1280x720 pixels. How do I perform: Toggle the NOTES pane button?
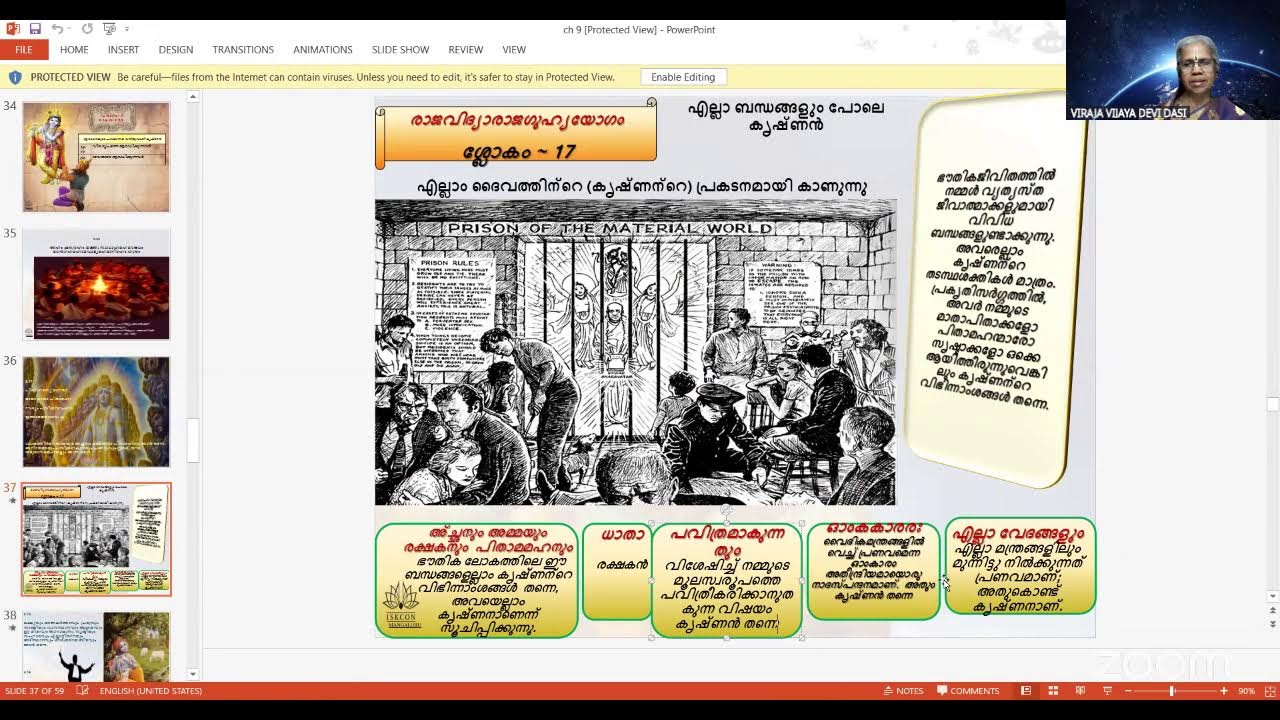coord(904,691)
